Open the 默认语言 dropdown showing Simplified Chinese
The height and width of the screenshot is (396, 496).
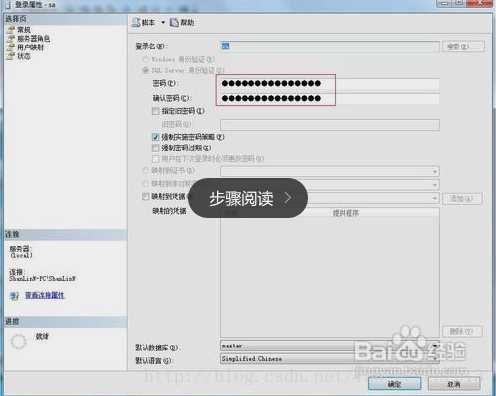[x=330, y=359]
